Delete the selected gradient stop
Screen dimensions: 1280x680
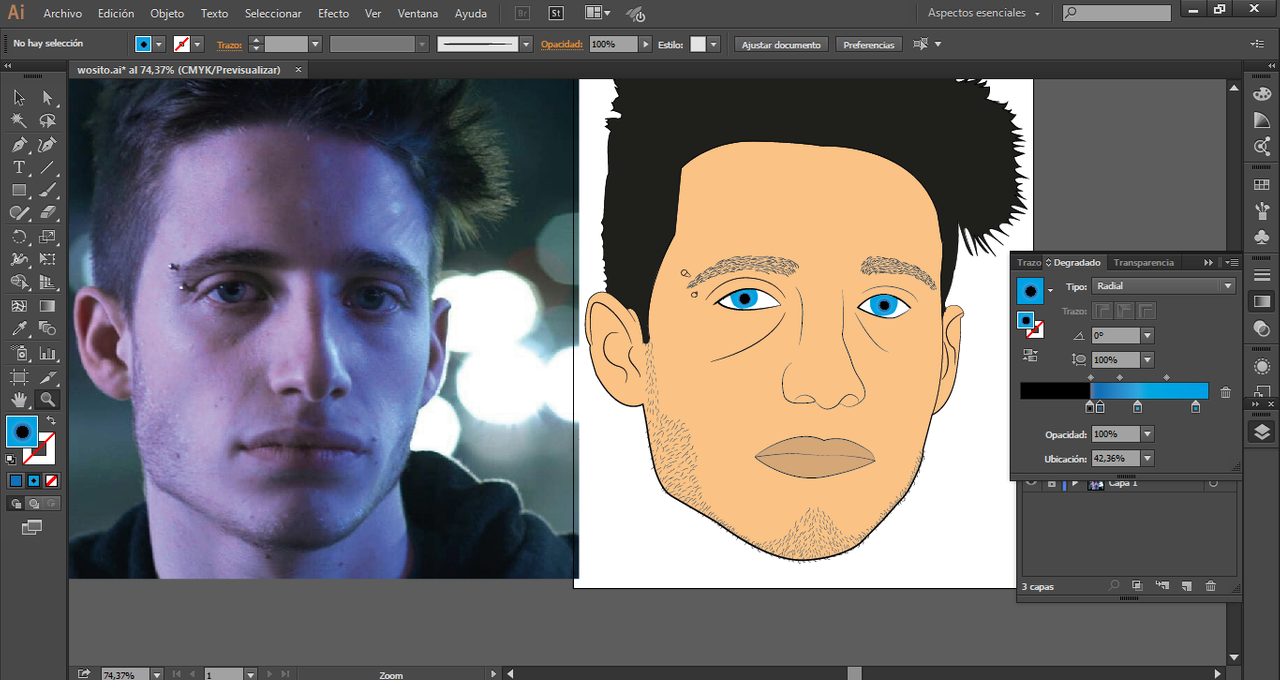(x=1226, y=392)
